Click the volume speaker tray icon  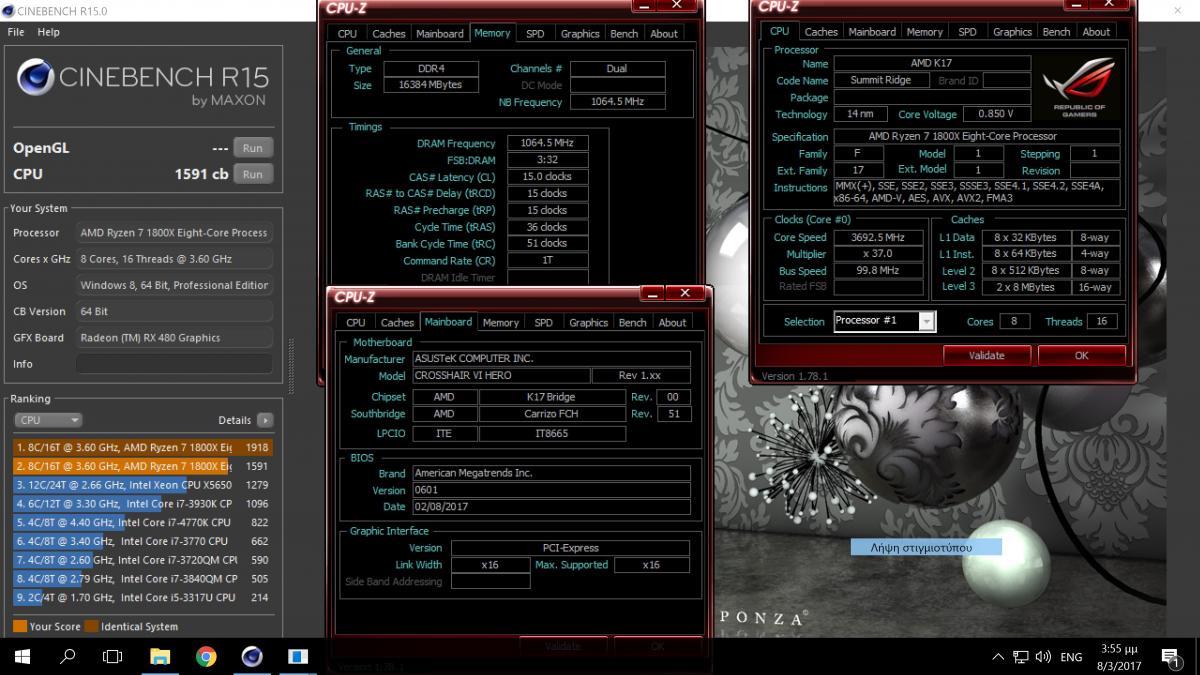tap(1044, 657)
